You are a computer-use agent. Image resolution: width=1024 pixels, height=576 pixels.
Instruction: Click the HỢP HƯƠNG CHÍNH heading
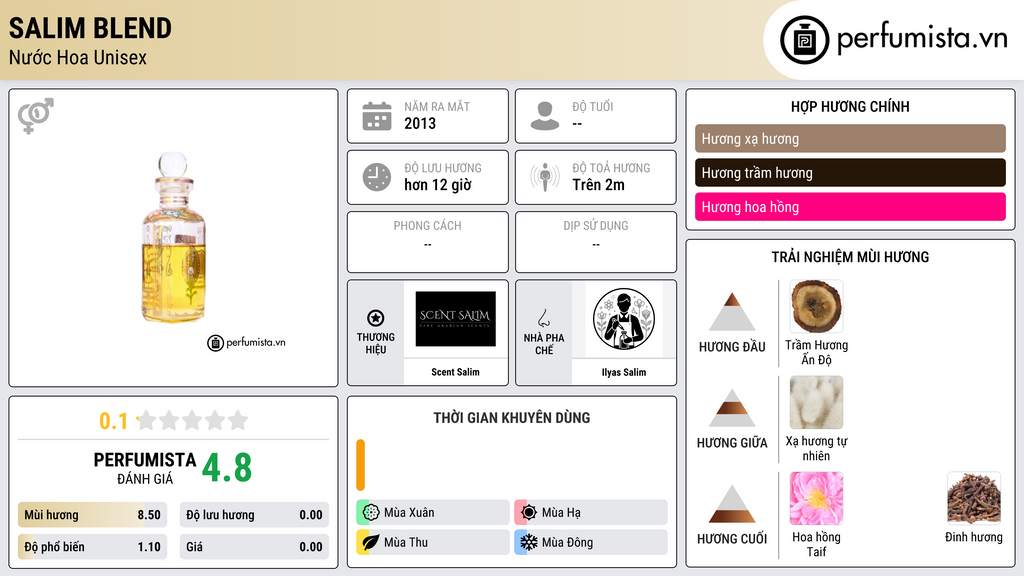(x=850, y=106)
